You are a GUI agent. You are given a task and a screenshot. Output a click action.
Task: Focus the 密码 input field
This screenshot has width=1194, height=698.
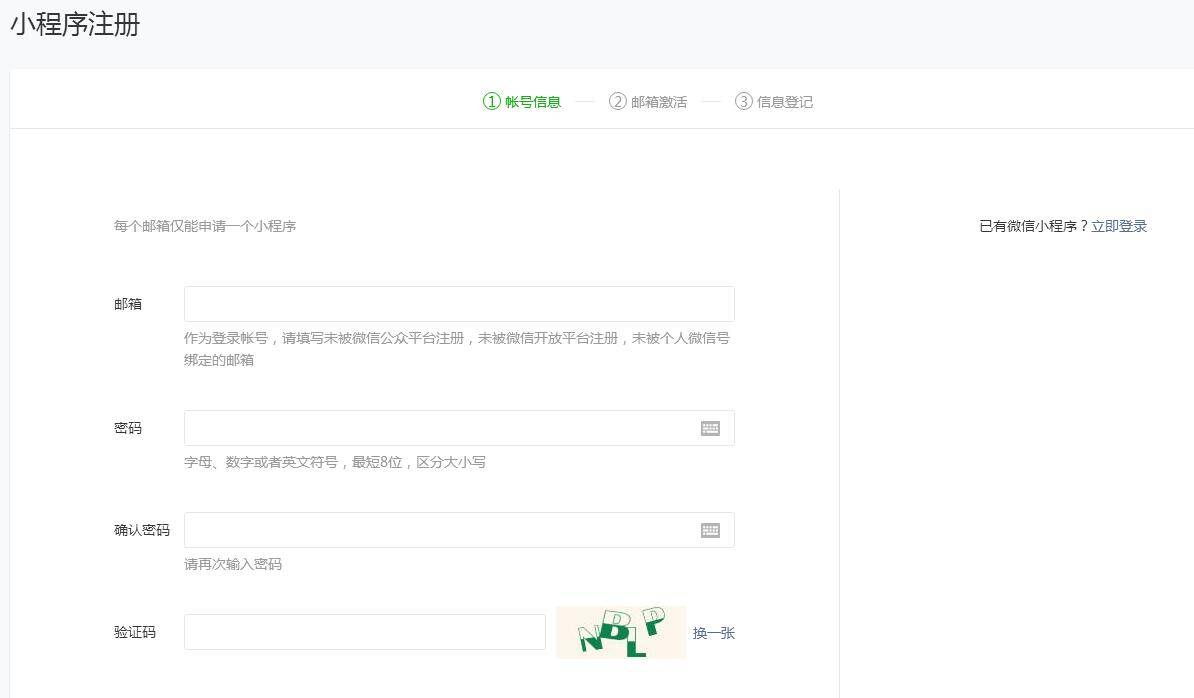[459, 428]
